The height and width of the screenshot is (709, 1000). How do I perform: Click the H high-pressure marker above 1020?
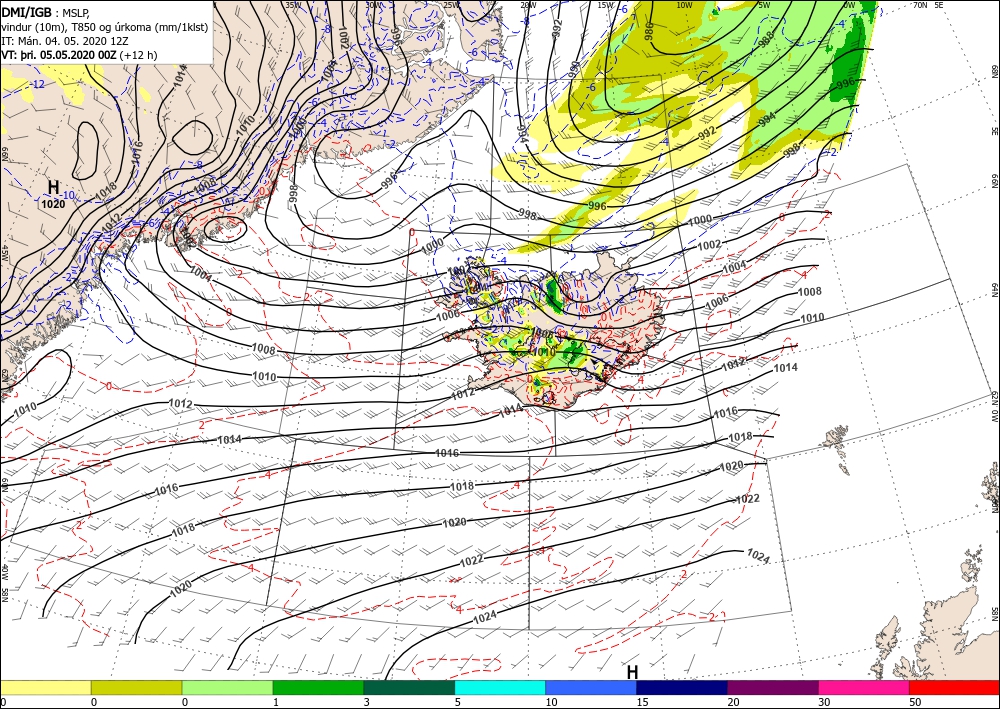pos(54,187)
